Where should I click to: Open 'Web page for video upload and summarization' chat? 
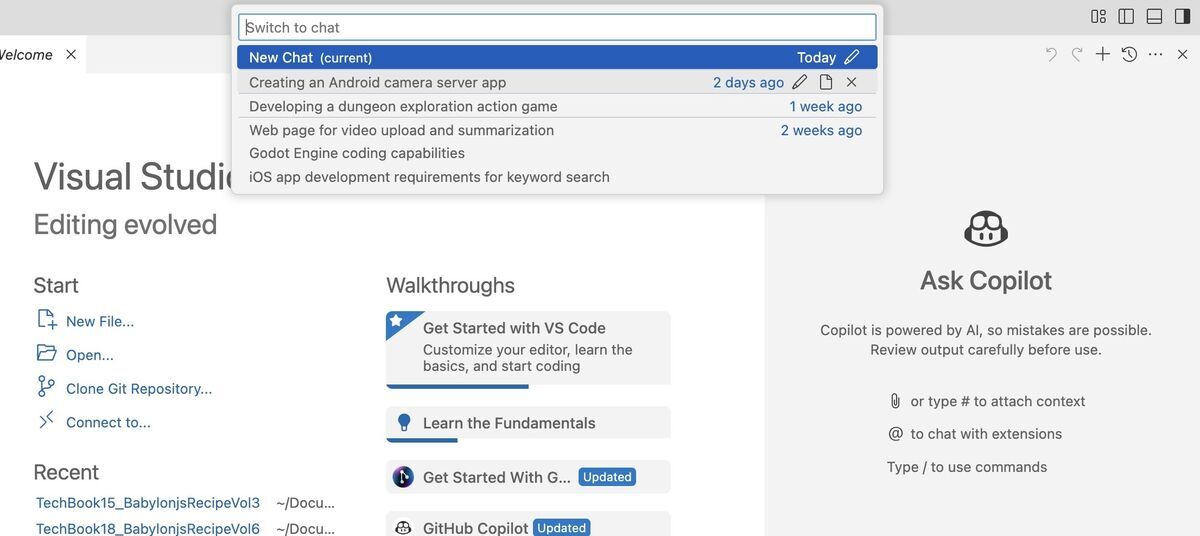coord(557,130)
